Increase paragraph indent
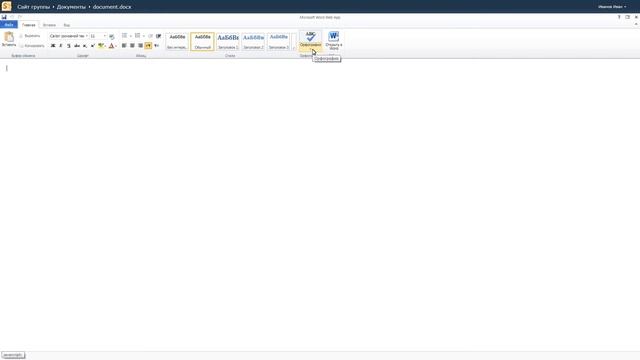Image resolution: width=640 pixels, height=360 pixels. [158, 36]
